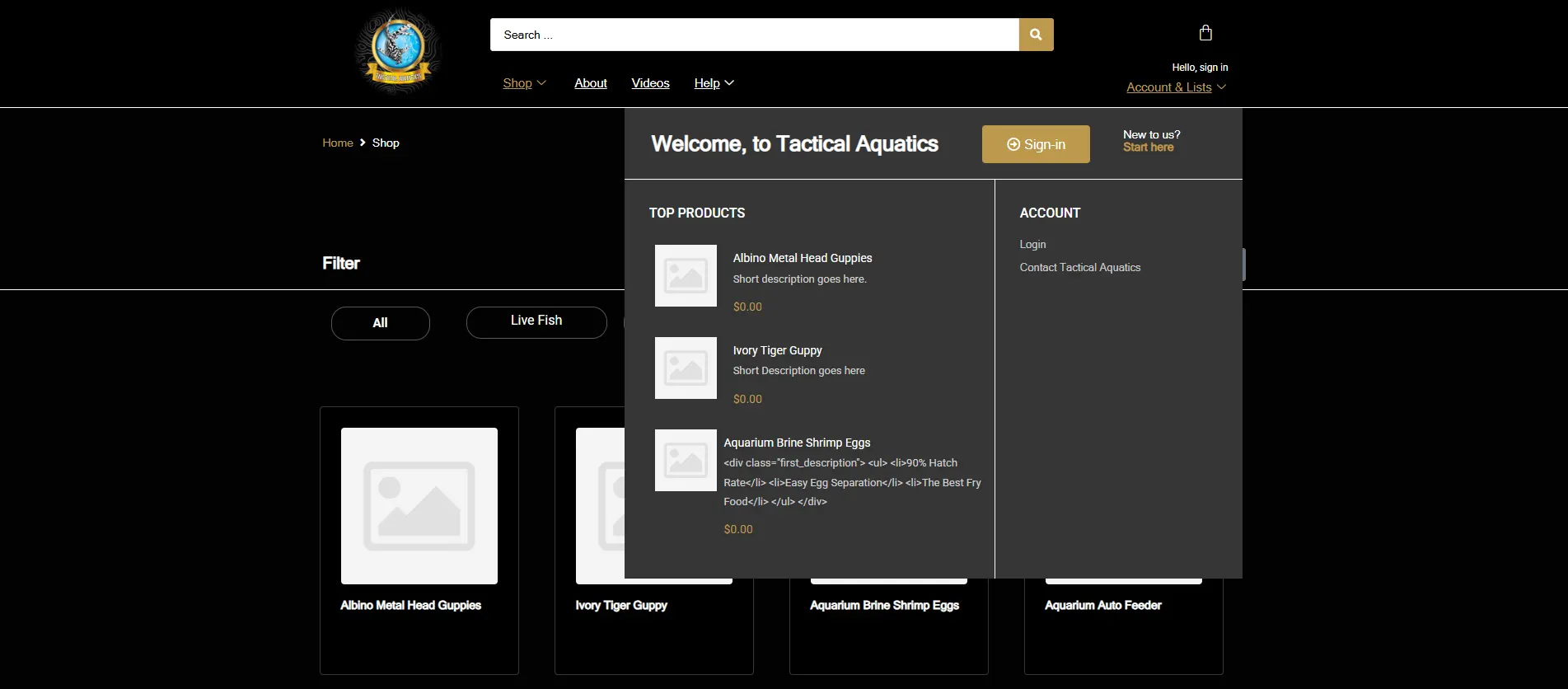Open Albino Metal Head Guppies product card image
This screenshot has height=689, width=1568.
pyautogui.click(x=419, y=505)
